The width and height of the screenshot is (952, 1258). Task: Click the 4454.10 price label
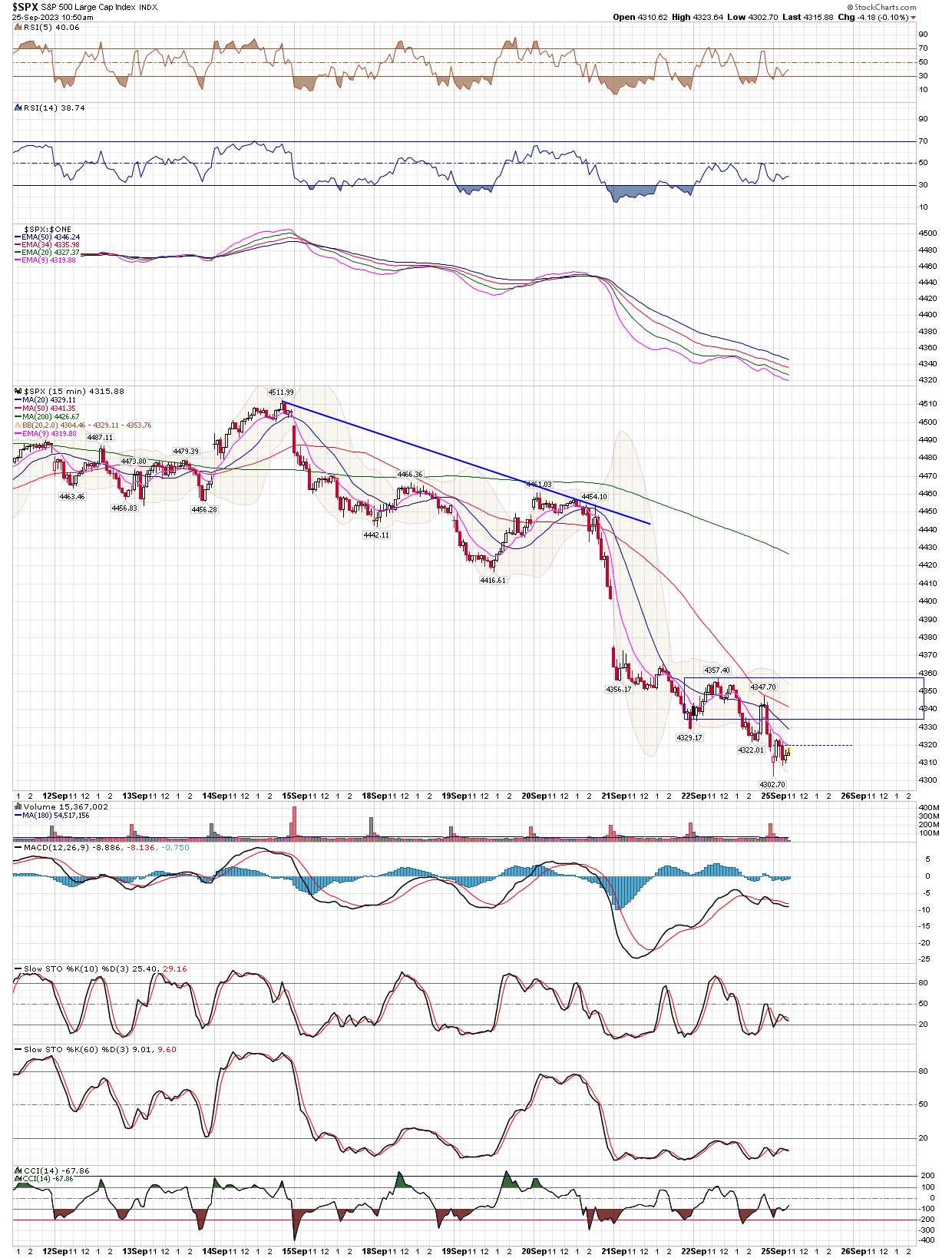tap(594, 497)
